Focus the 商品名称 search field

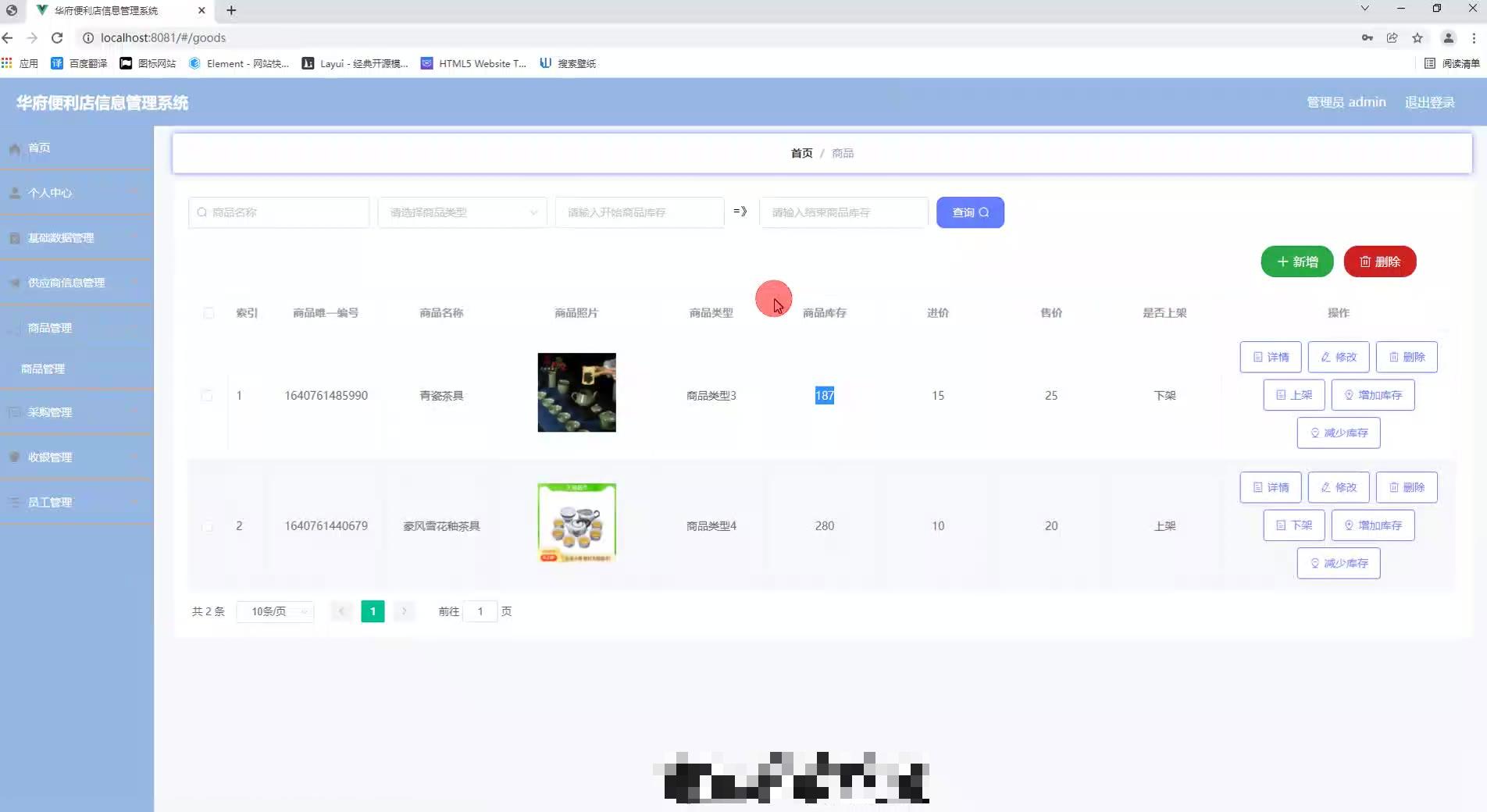click(279, 212)
